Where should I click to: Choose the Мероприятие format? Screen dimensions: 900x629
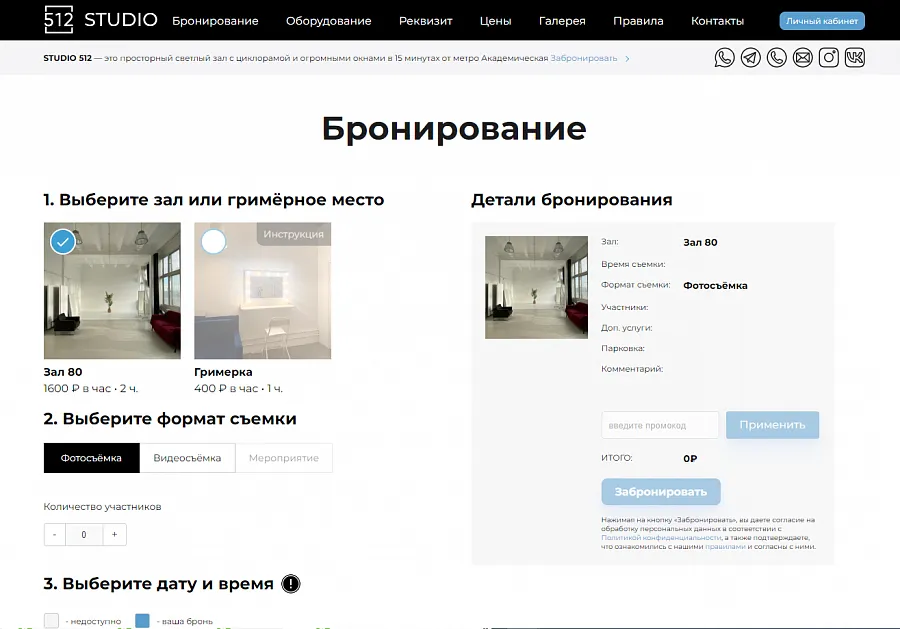point(284,458)
